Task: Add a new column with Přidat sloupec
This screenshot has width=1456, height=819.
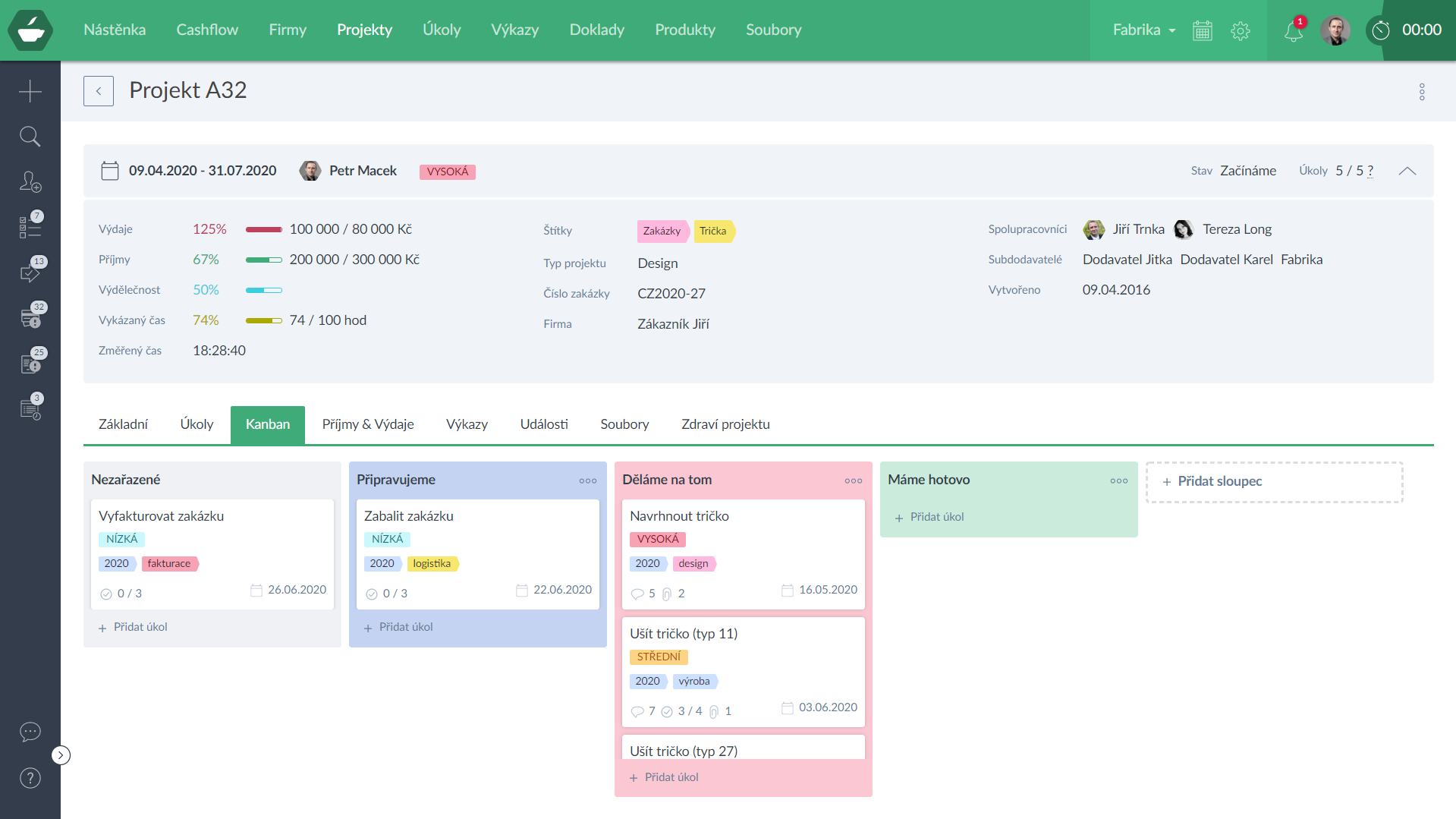Action: tap(1274, 481)
